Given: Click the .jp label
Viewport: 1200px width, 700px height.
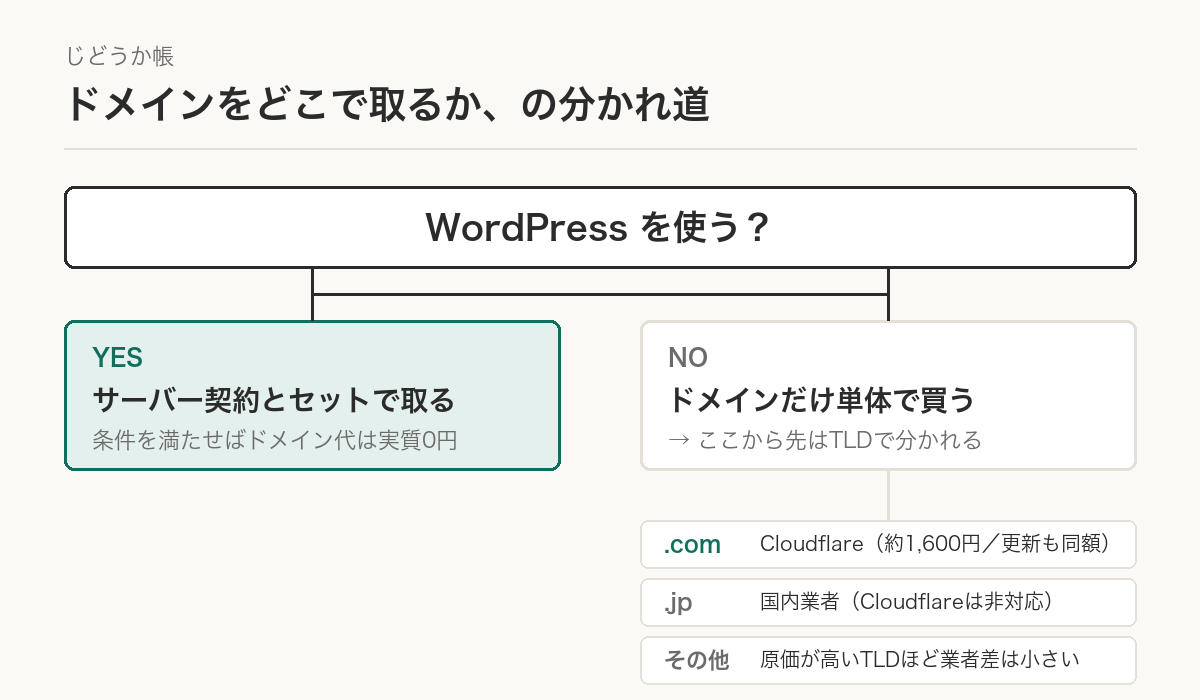Looking at the screenshot, I should click(678, 603).
